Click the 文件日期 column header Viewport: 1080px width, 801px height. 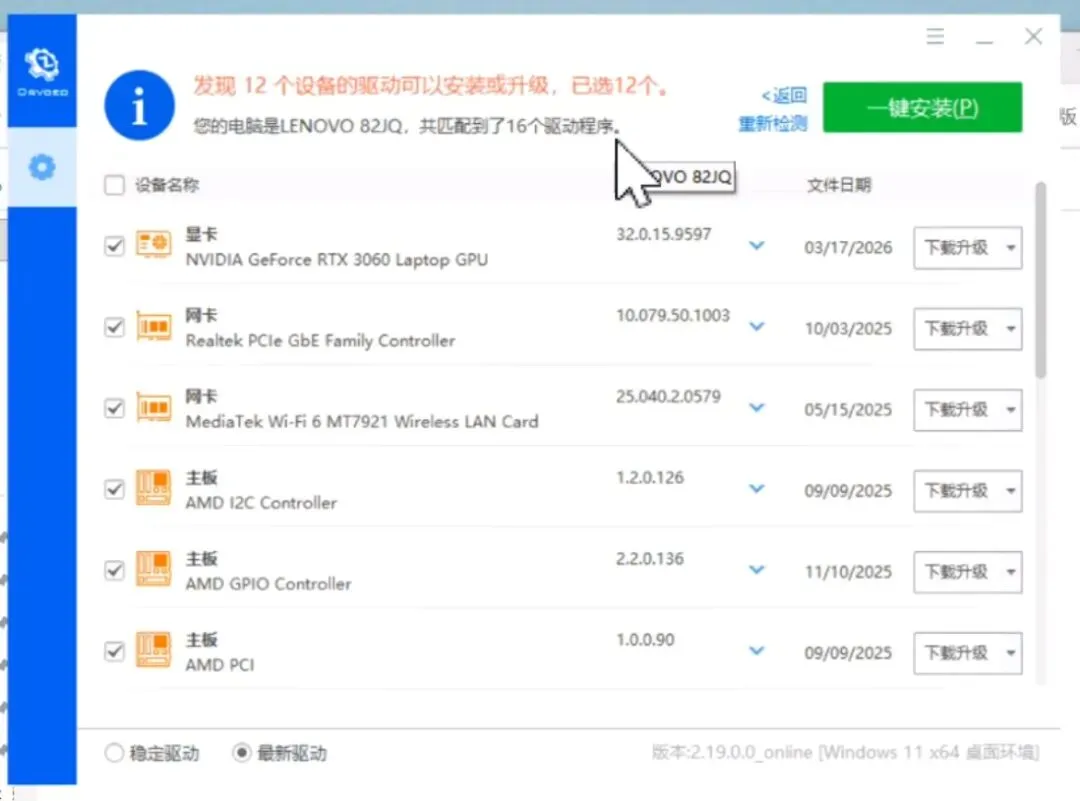pos(839,185)
